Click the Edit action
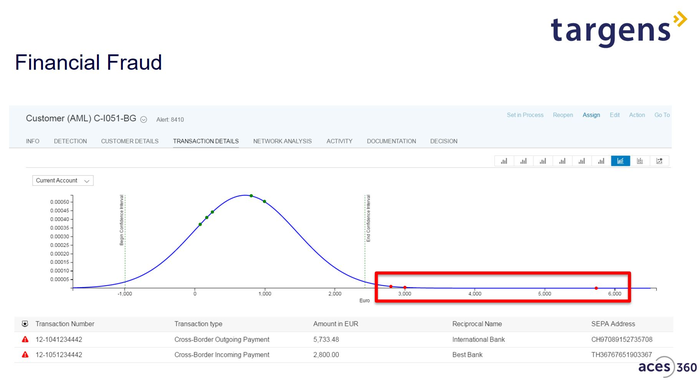 tap(615, 115)
